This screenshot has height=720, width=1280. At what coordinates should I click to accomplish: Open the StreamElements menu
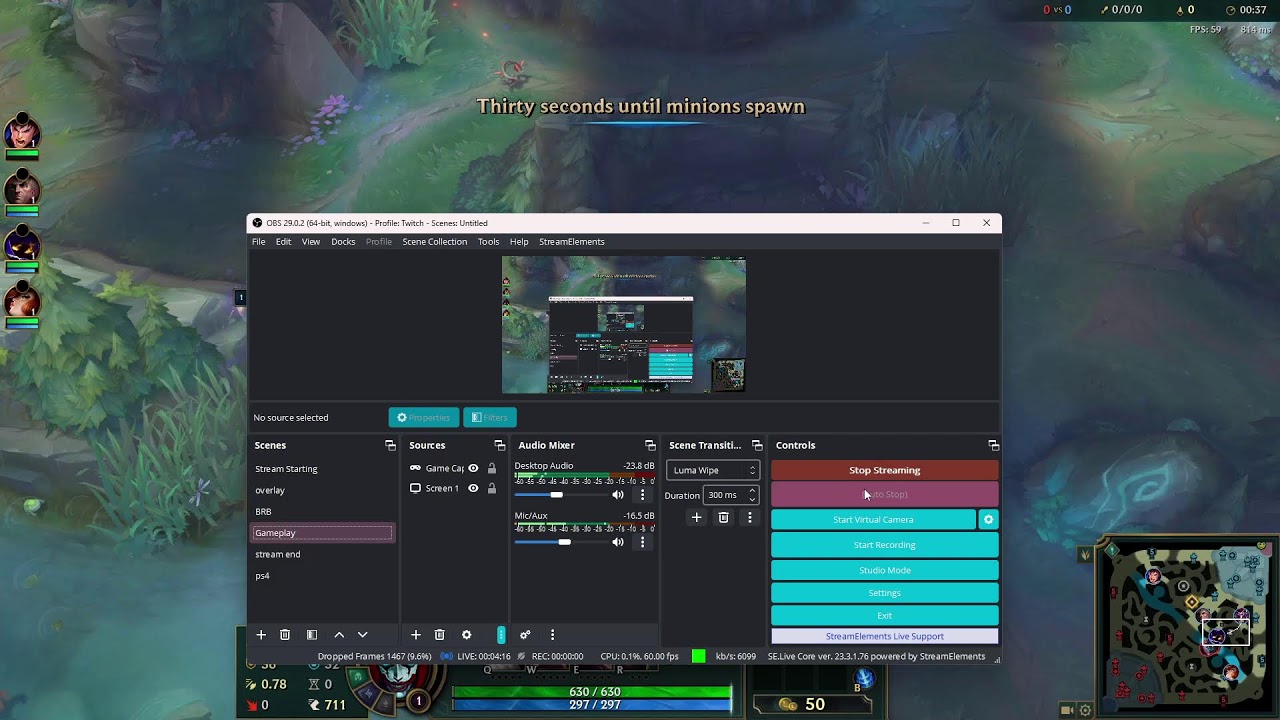(572, 242)
